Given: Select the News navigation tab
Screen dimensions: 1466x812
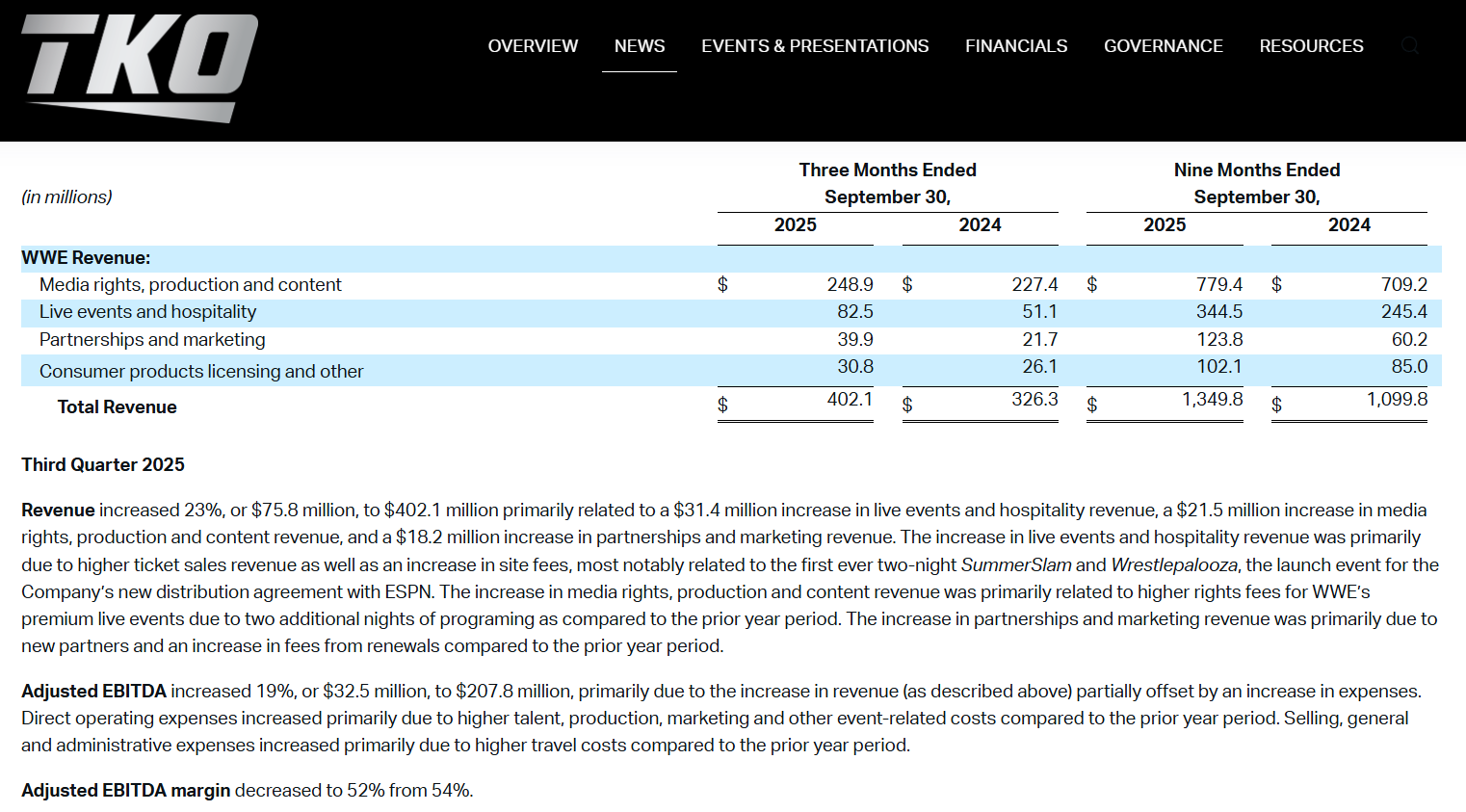Looking at the screenshot, I should 640,46.
